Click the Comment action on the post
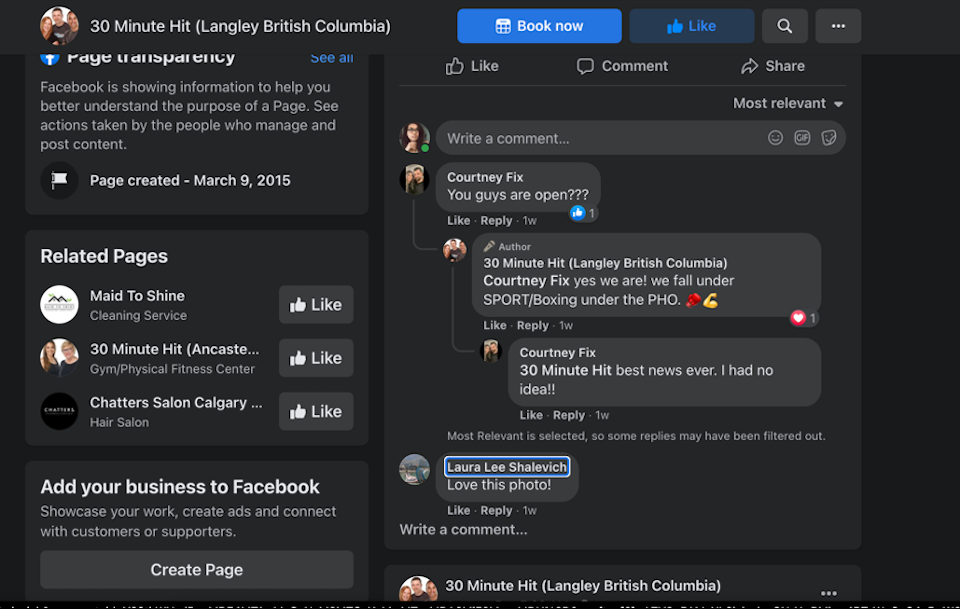 tap(622, 66)
